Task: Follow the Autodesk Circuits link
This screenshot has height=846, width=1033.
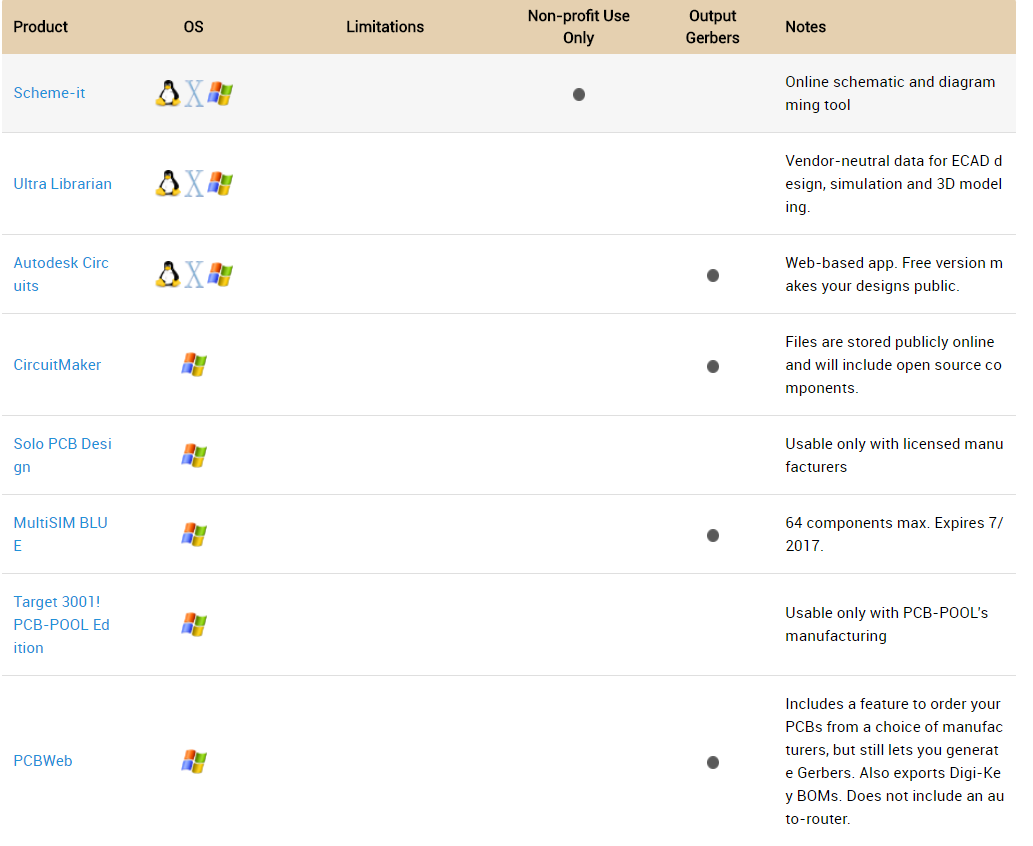Action: [61, 274]
